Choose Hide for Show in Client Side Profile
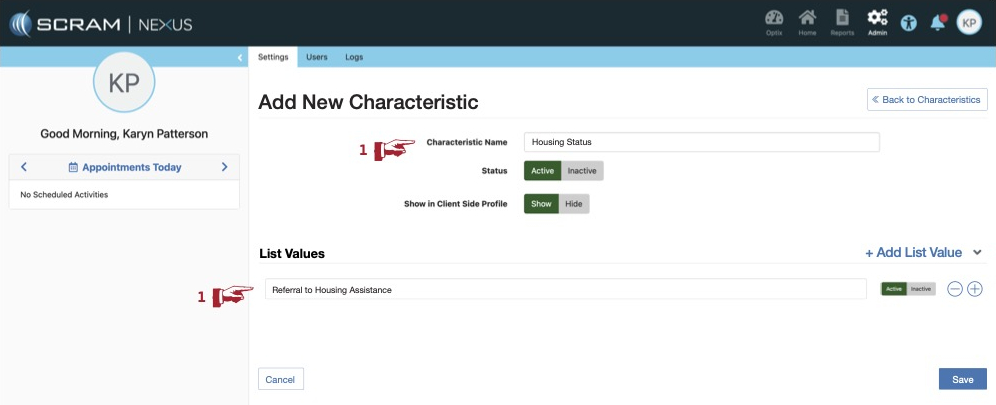996x405 pixels. click(574, 204)
